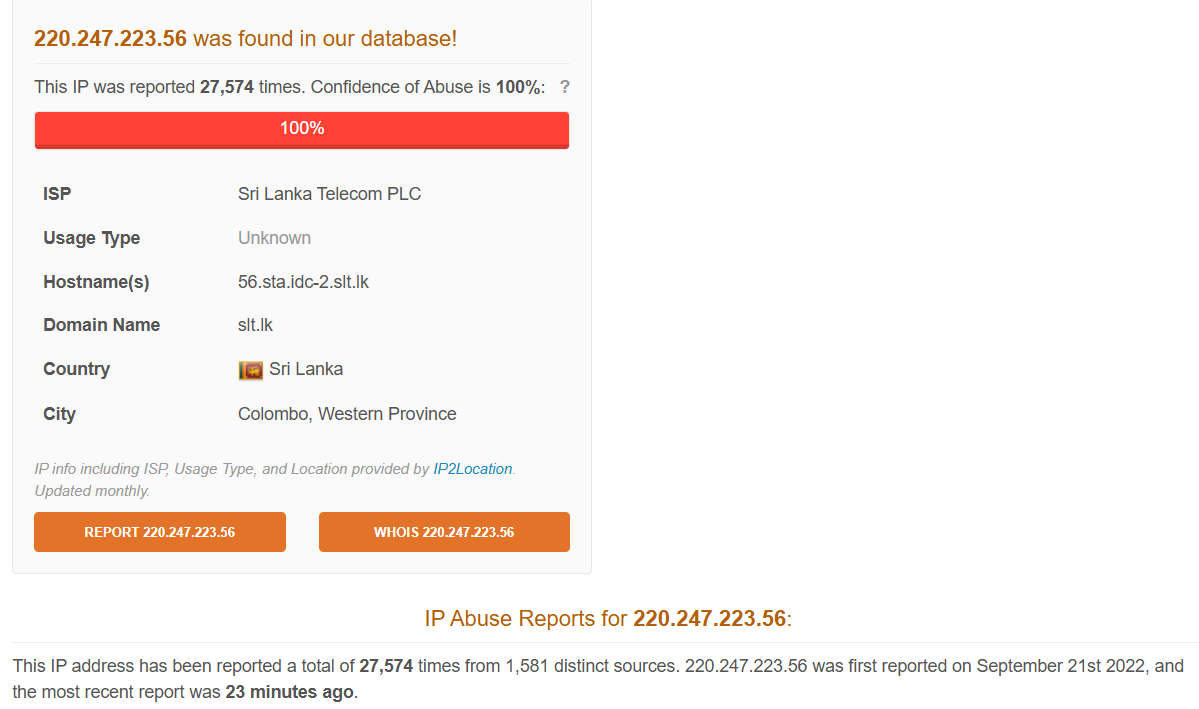1199x709 pixels.
Task: Select the ISP name Sri Lanka Telecom PLC
Action: point(329,193)
